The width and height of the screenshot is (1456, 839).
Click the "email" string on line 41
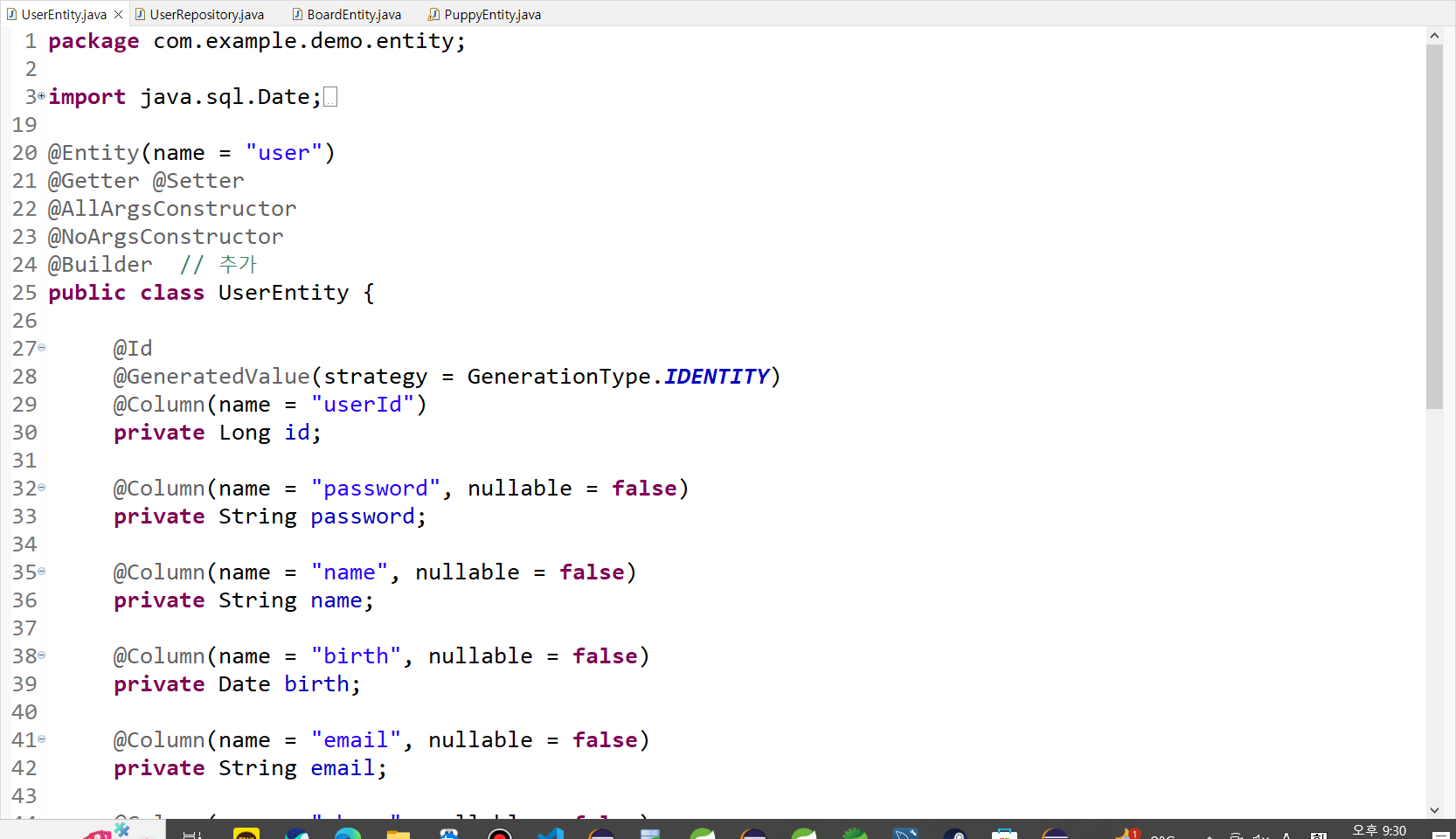point(356,740)
